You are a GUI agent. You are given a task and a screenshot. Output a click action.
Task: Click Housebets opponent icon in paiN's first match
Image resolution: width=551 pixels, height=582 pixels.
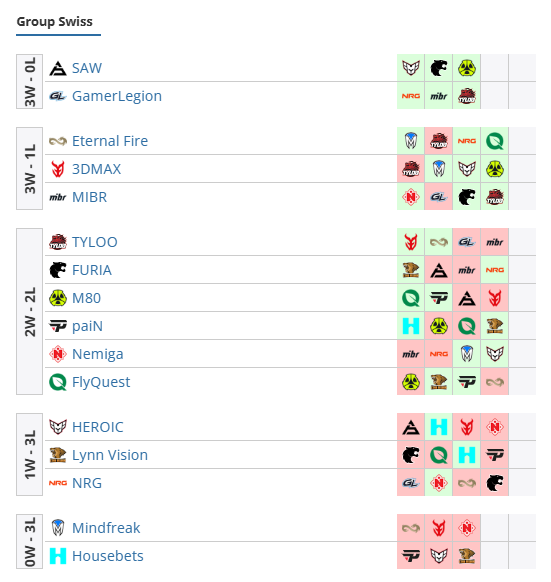pyautogui.click(x=411, y=326)
